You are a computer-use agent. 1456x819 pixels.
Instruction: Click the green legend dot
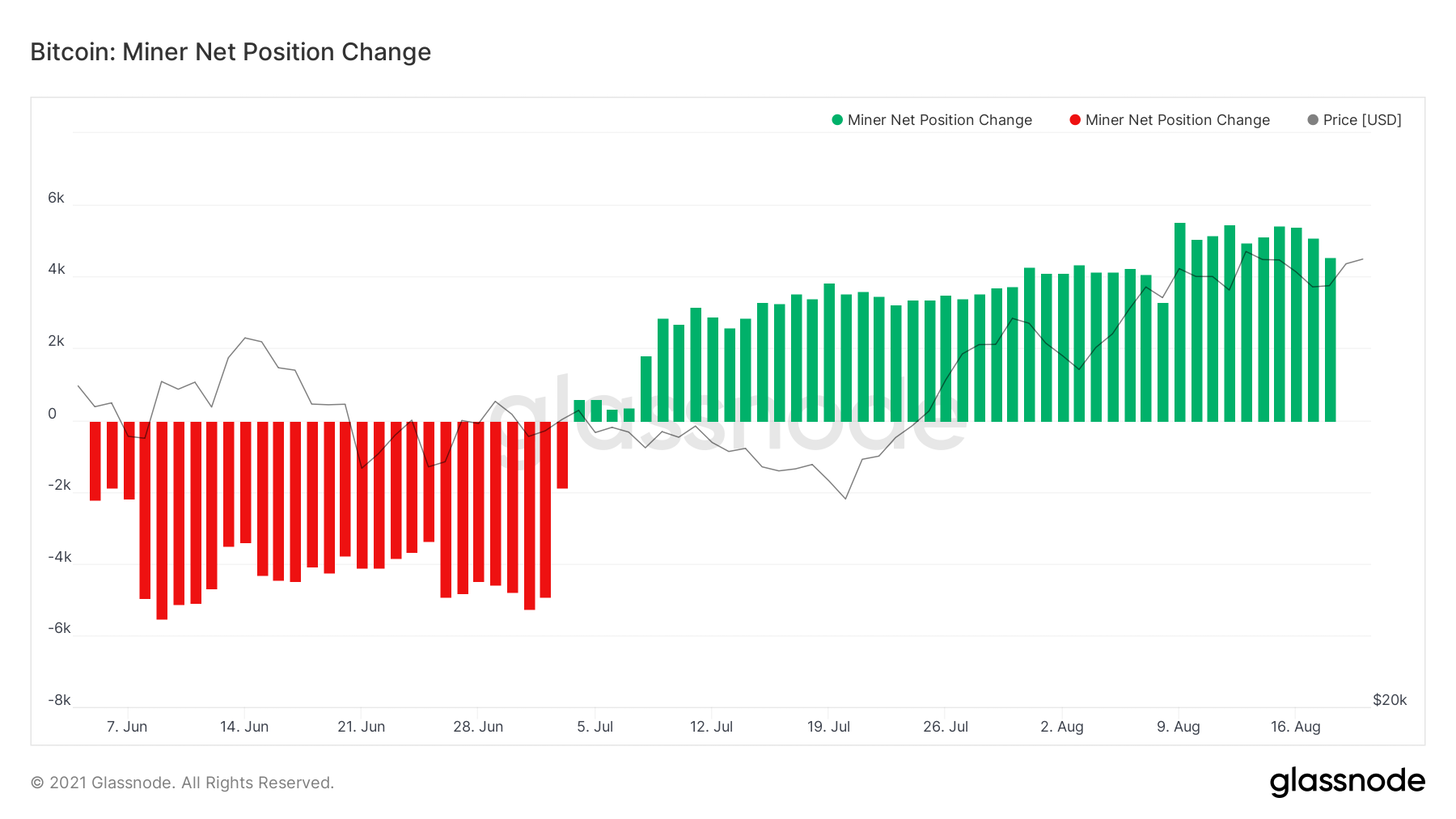[837, 120]
